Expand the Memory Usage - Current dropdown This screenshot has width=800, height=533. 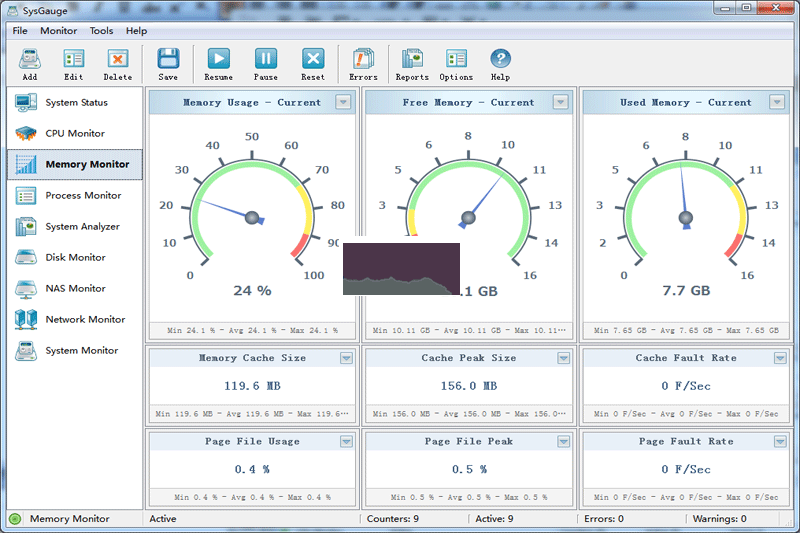click(x=343, y=102)
